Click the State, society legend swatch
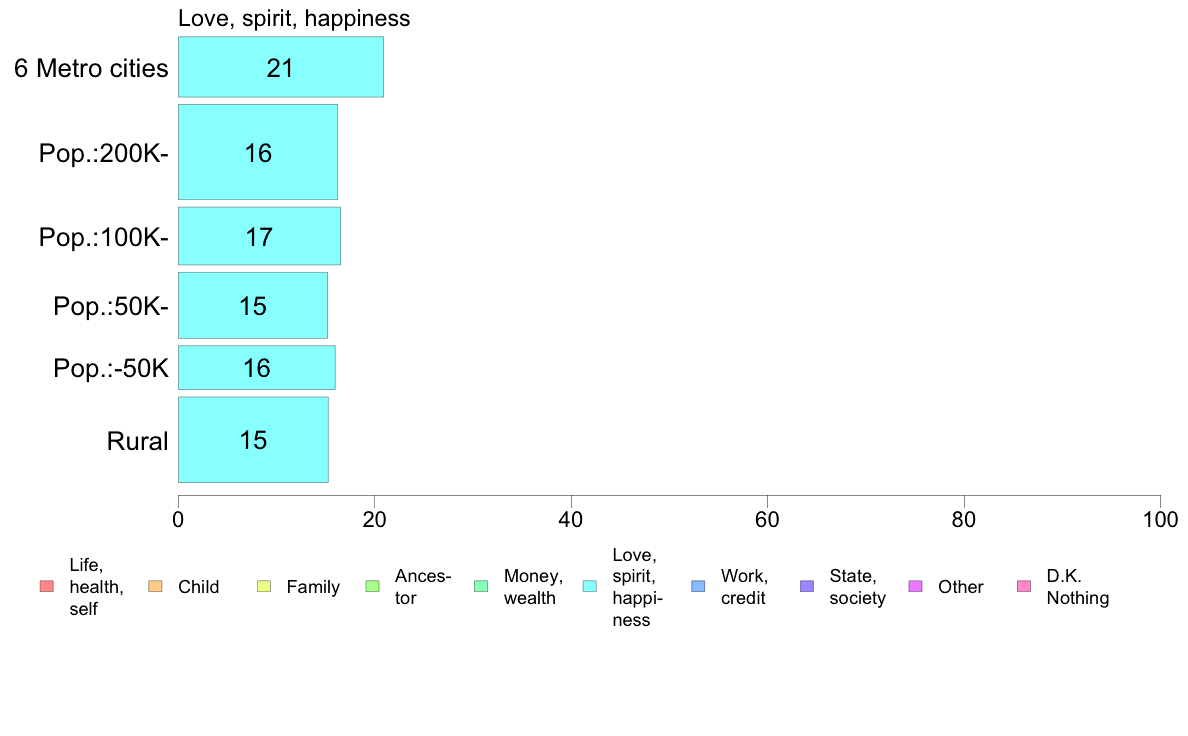This screenshot has width=1188, height=736. [x=807, y=587]
